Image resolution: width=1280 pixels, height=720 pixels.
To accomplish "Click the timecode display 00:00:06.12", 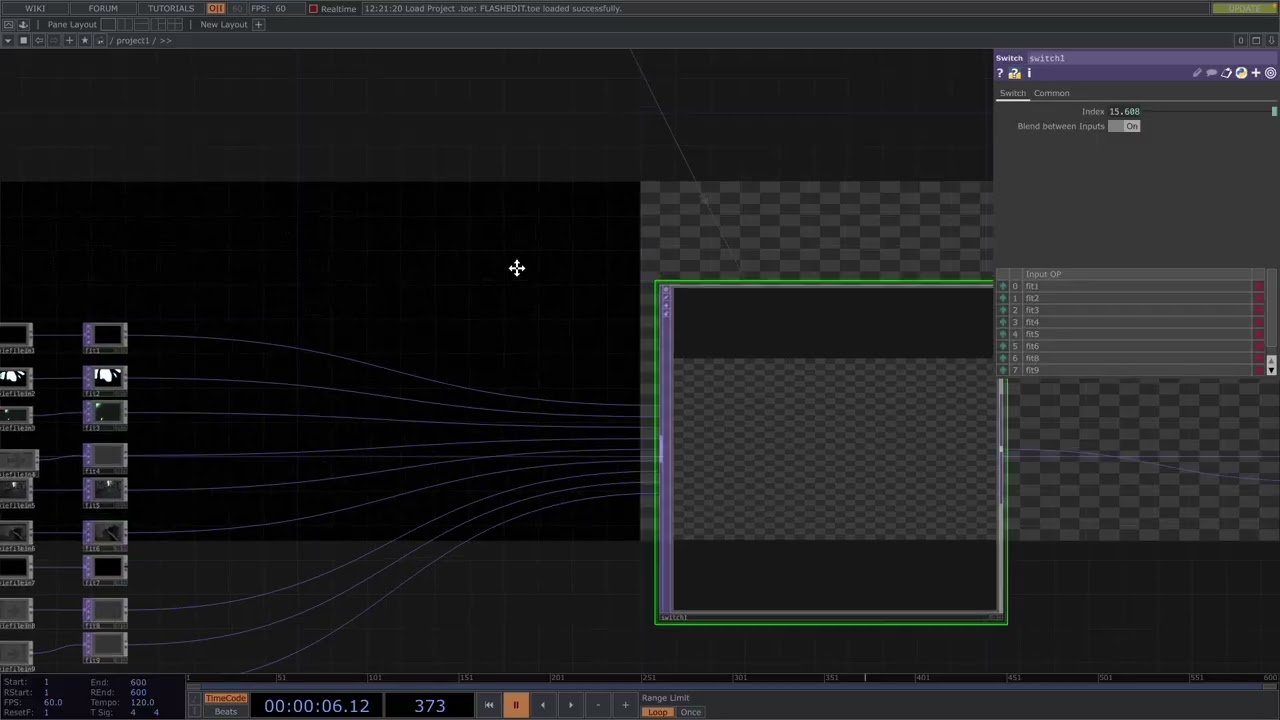I will coord(316,706).
